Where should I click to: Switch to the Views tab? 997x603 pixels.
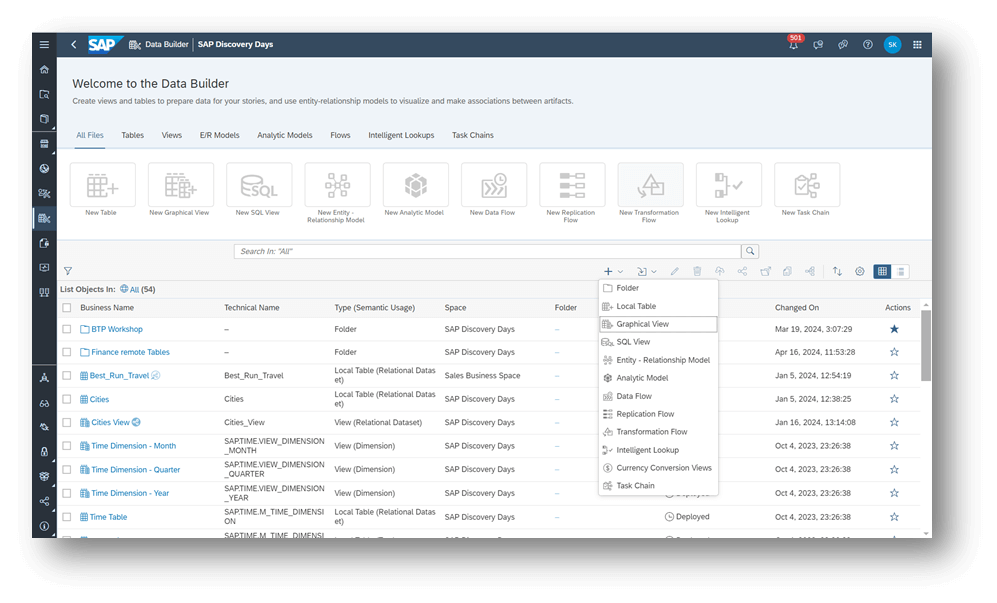(172, 135)
